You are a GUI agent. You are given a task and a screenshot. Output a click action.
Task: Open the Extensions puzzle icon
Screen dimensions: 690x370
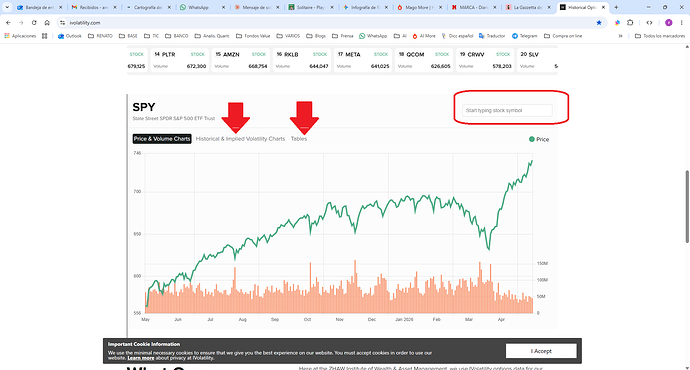(630, 22)
